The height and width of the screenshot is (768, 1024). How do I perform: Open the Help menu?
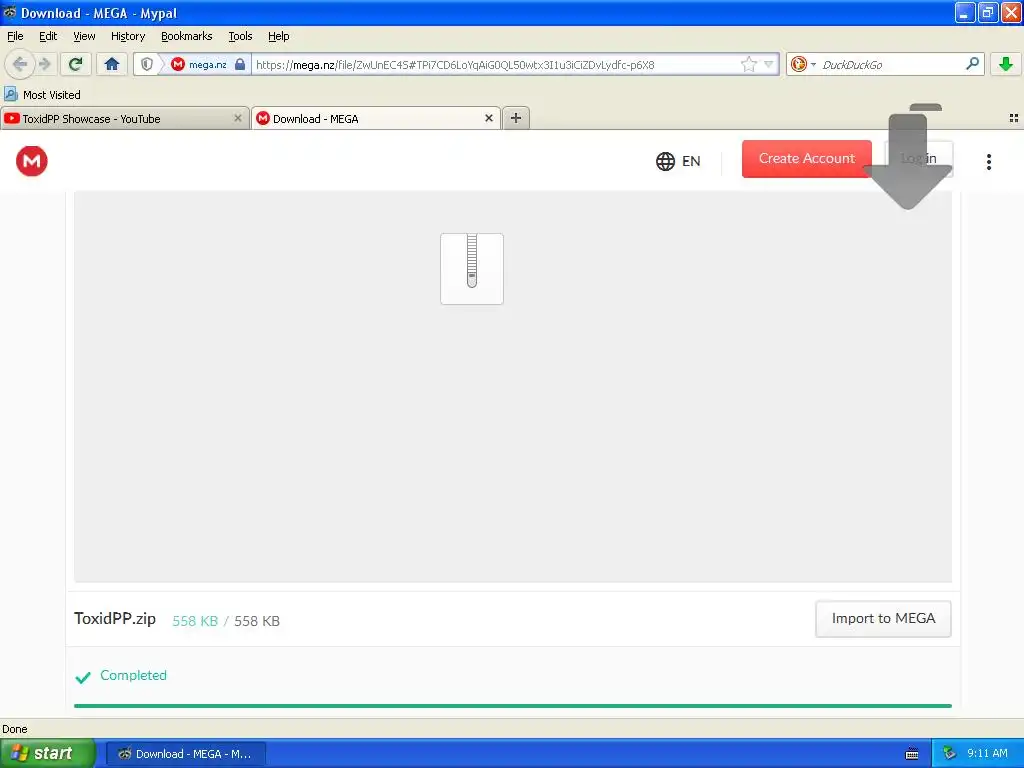click(278, 36)
